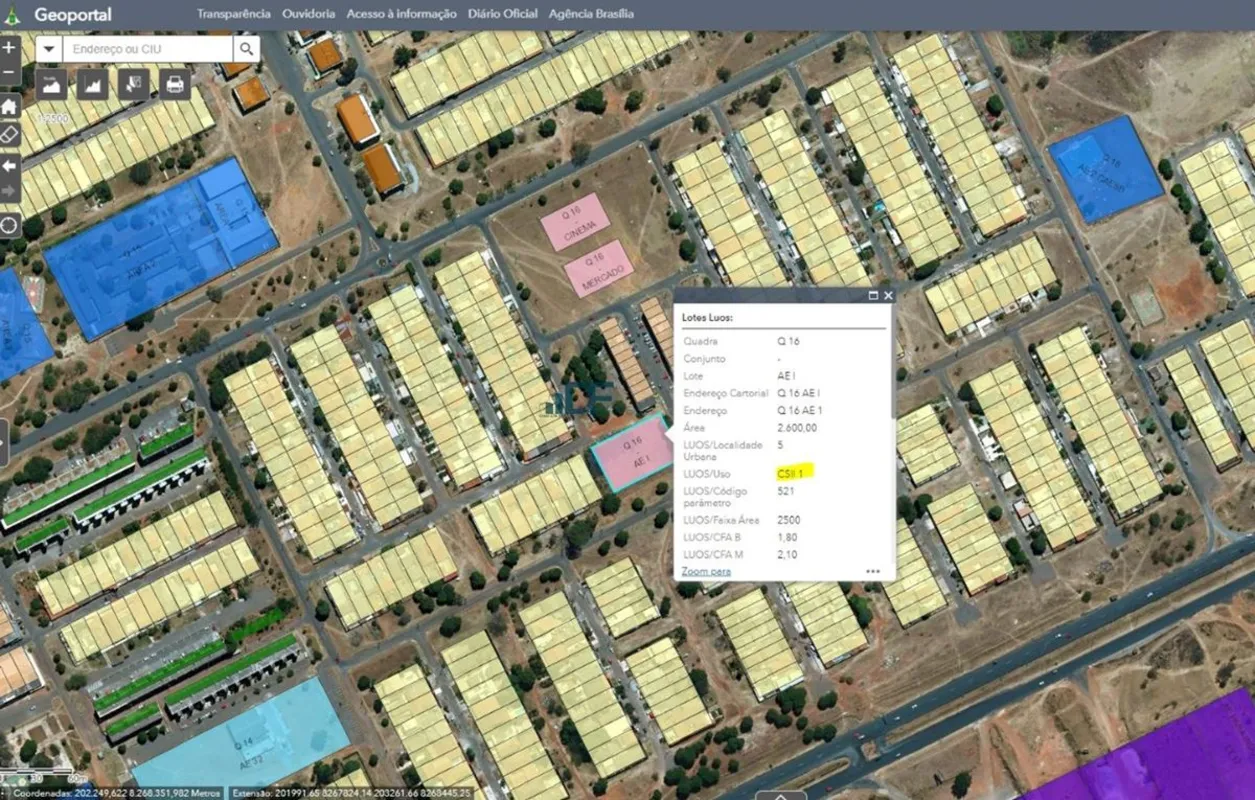Viewport: 1255px width, 800px height.
Task: Click the zoom in plus button
Action: pos(9,47)
